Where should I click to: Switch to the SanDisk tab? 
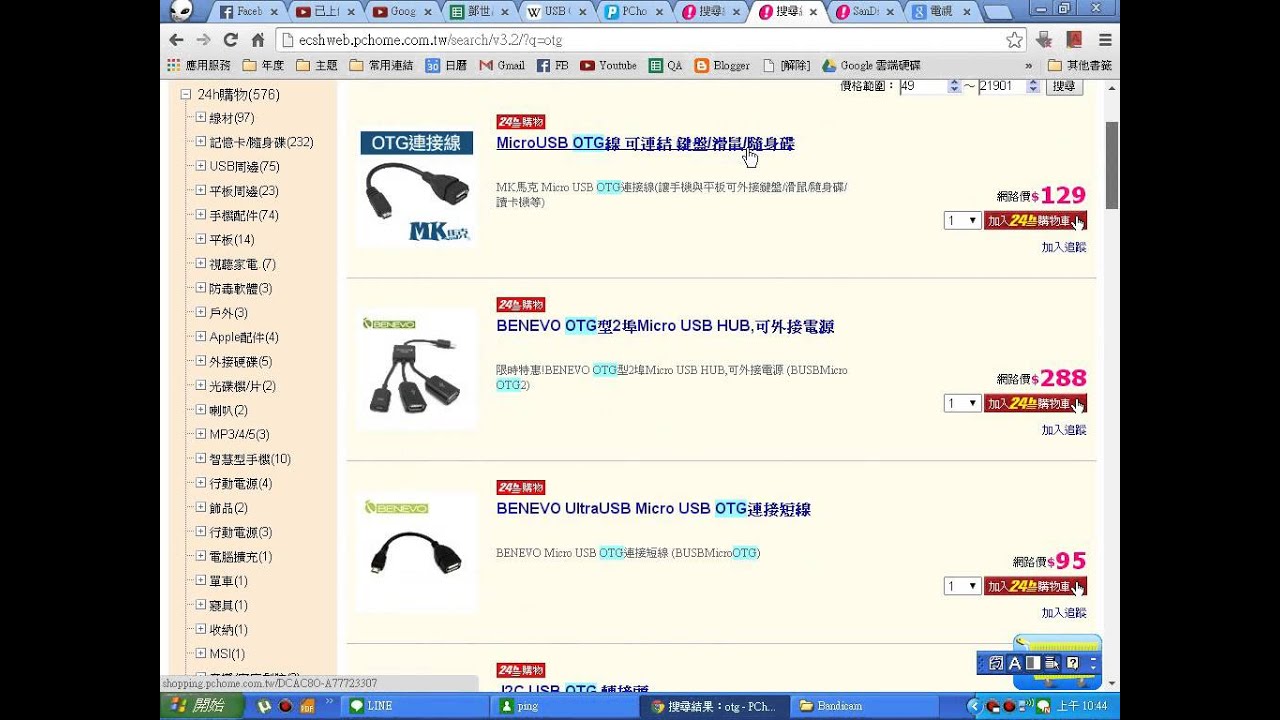866,12
